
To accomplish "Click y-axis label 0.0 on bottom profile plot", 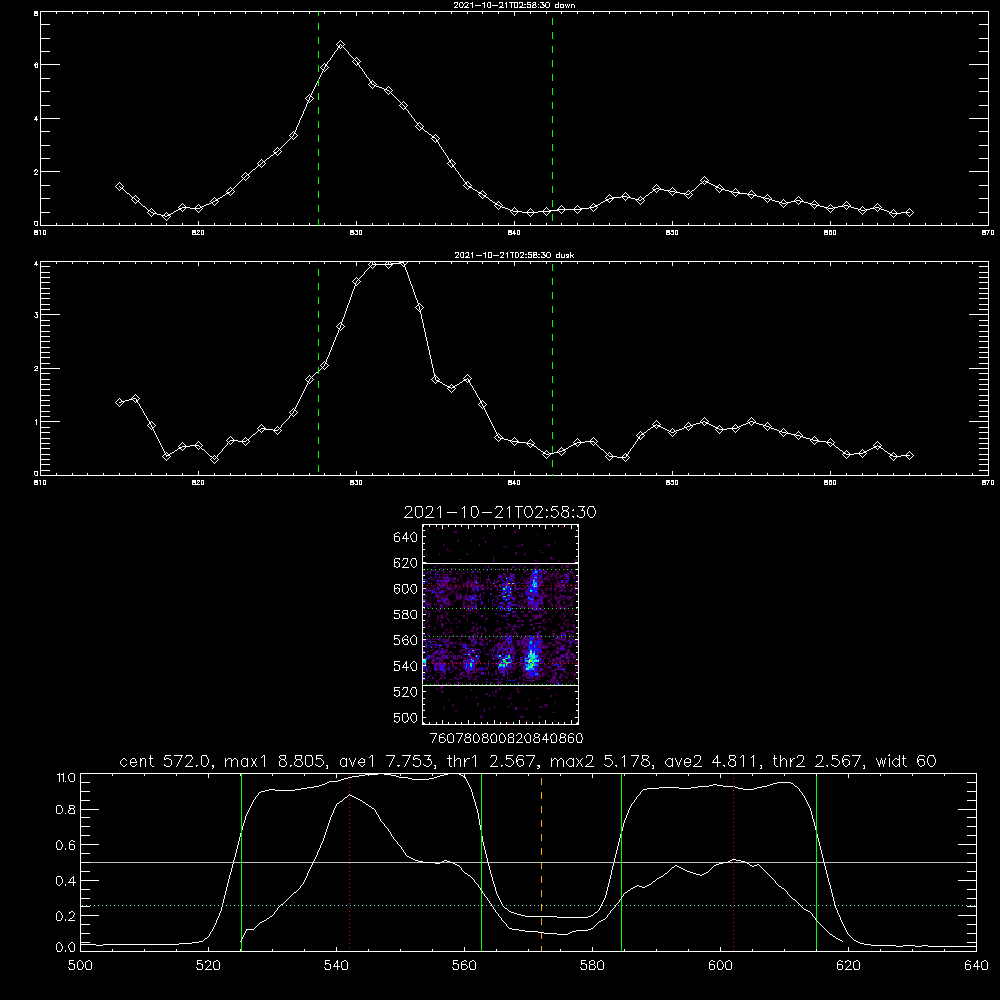I will tap(66, 948).
